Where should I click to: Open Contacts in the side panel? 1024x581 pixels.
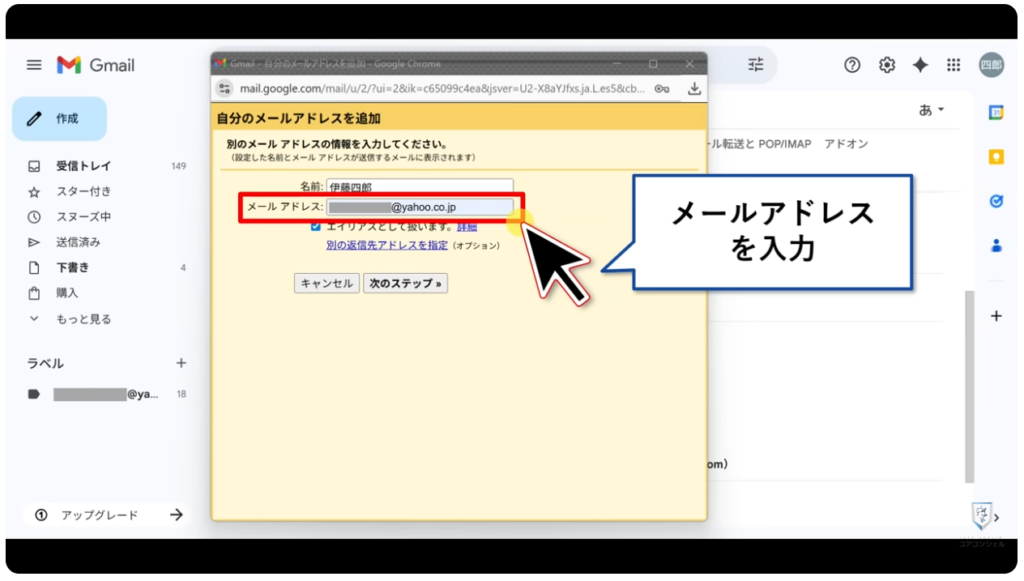click(995, 243)
